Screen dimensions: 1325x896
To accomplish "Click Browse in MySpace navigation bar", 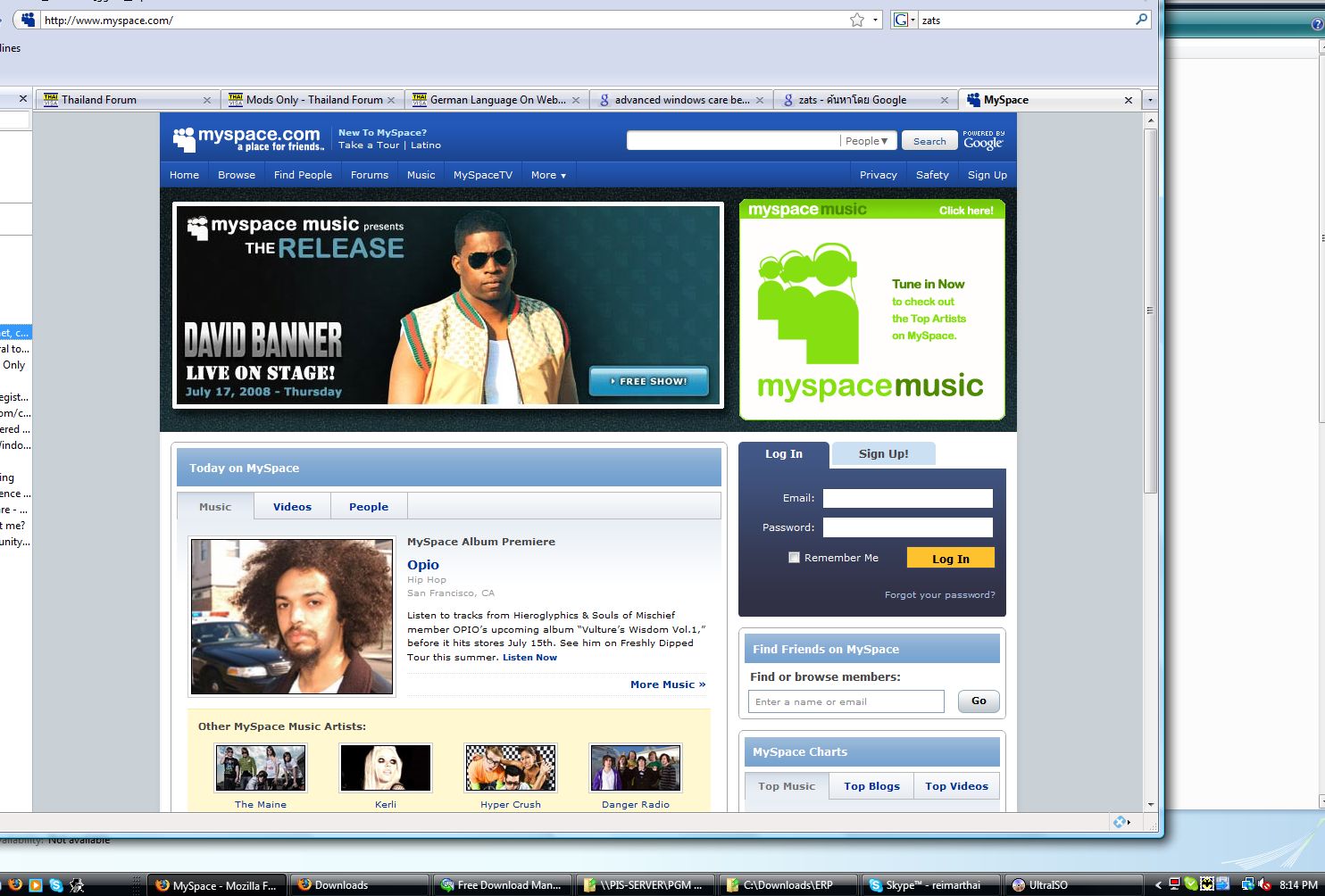I will click(237, 175).
